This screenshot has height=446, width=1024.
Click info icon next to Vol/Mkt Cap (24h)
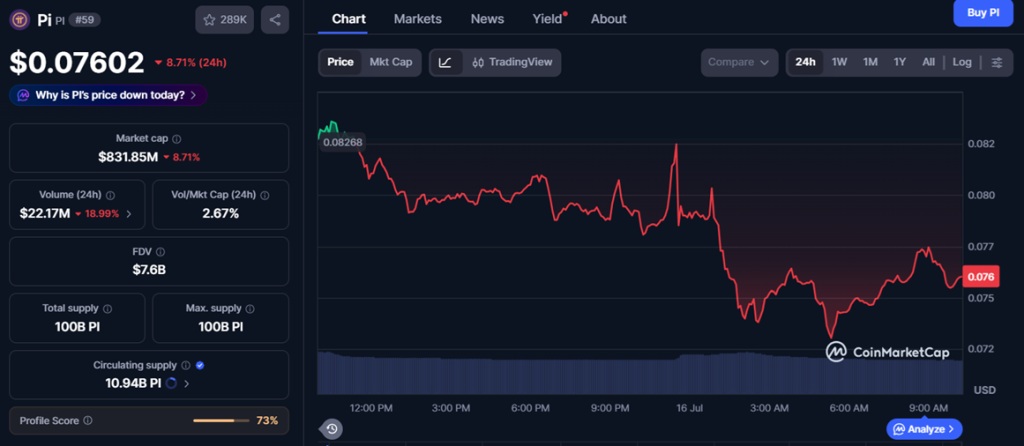[x=264, y=195]
